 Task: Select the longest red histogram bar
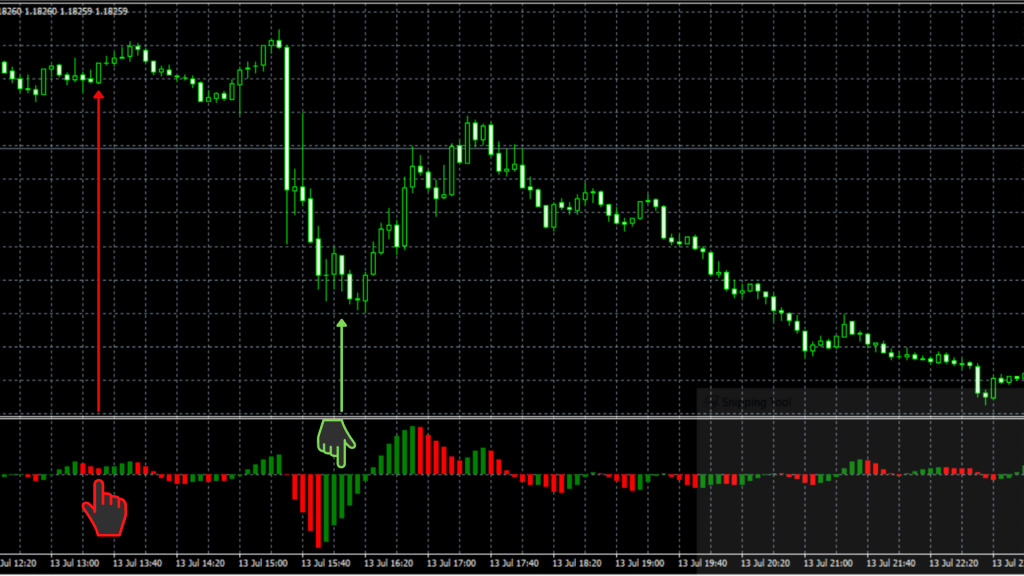[x=318, y=510]
